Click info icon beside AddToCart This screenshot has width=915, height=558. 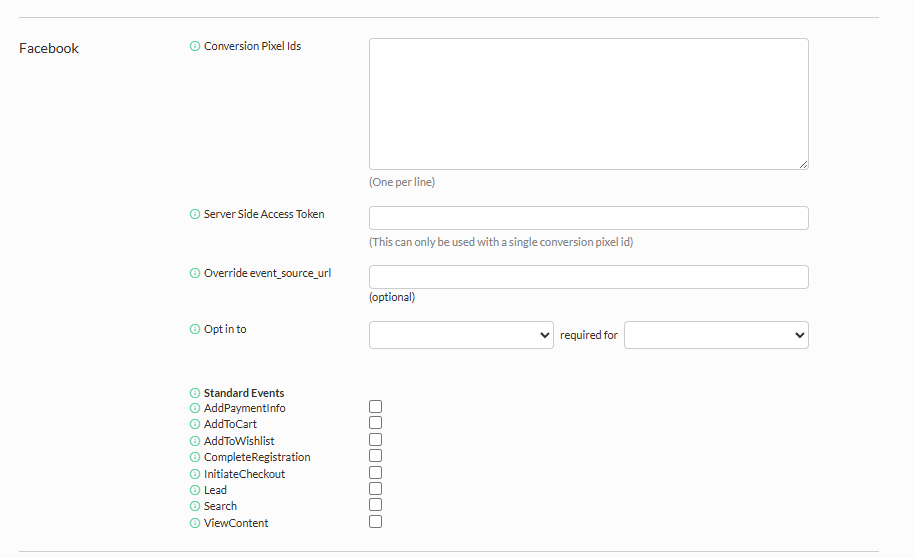click(x=195, y=424)
